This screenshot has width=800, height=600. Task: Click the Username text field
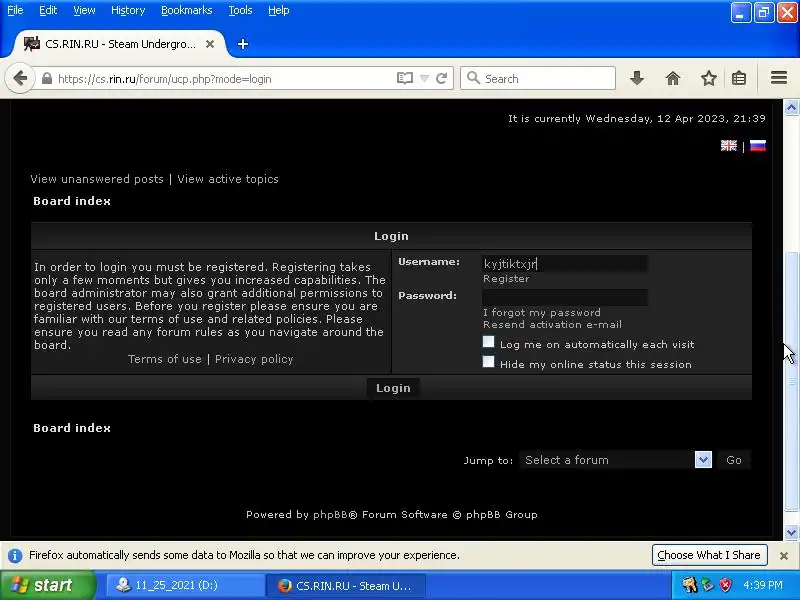click(x=565, y=264)
